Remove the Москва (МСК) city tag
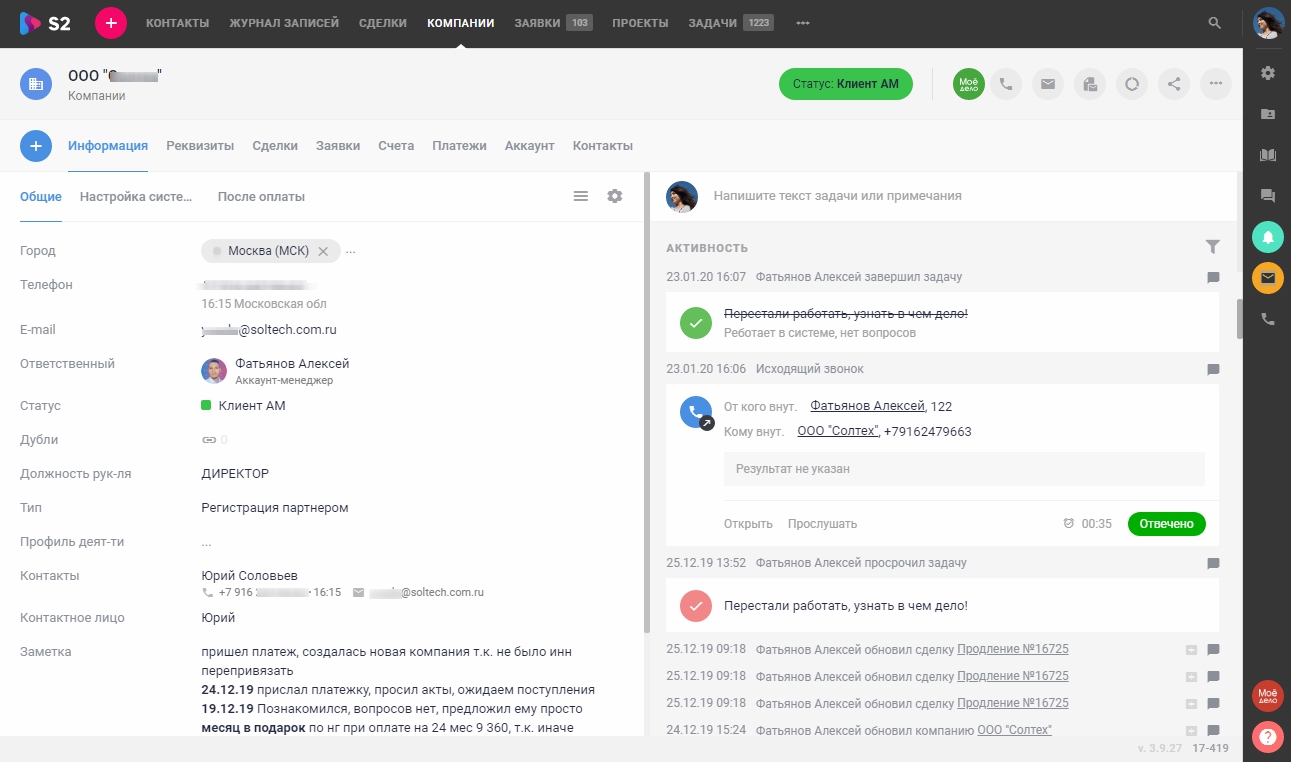The height and width of the screenshot is (762, 1291). click(324, 251)
